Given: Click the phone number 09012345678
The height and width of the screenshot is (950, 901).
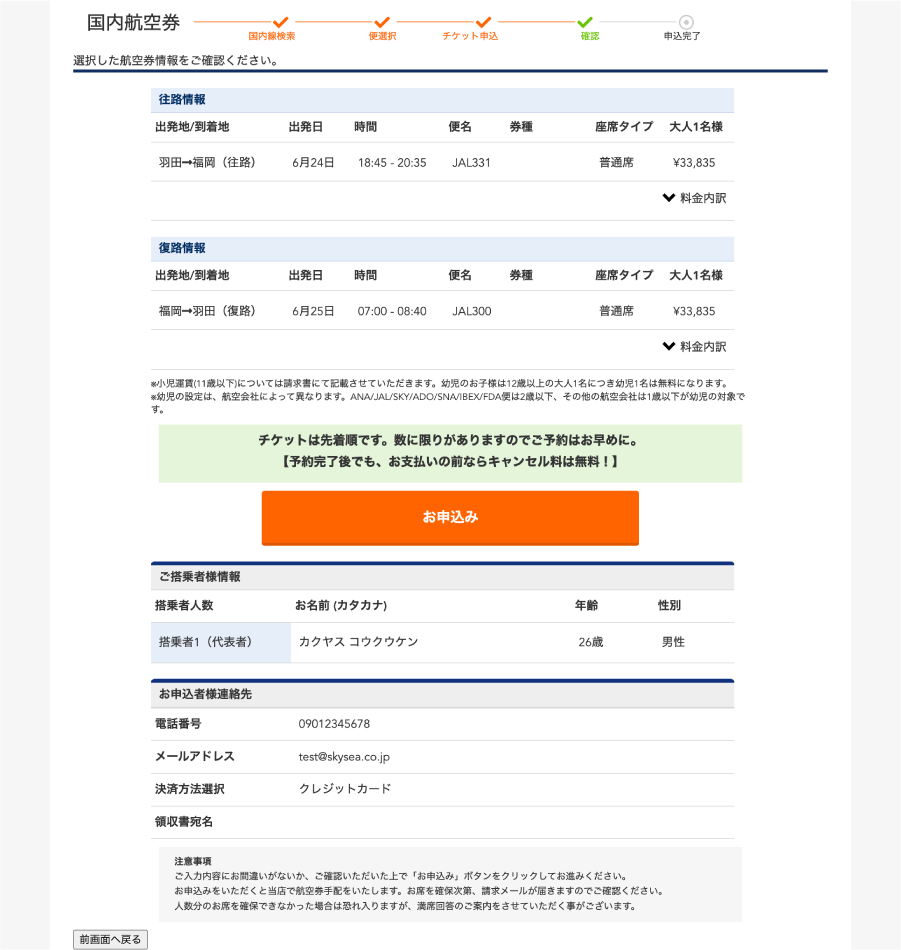Looking at the screenshot, I should click(334, 724).
